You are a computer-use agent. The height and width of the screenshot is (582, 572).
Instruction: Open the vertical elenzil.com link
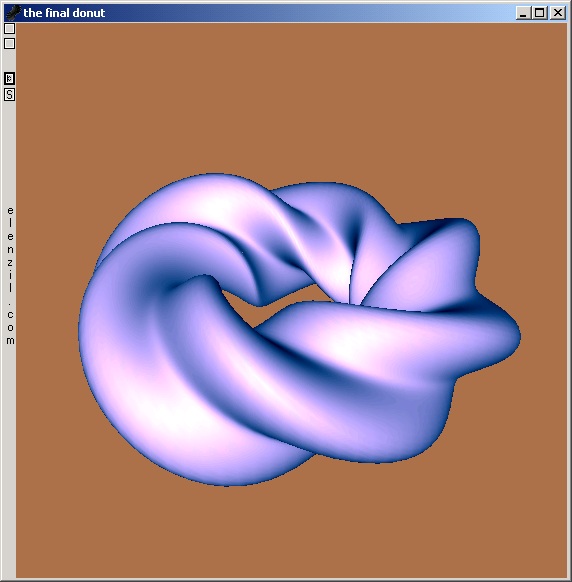click(10, 275)
